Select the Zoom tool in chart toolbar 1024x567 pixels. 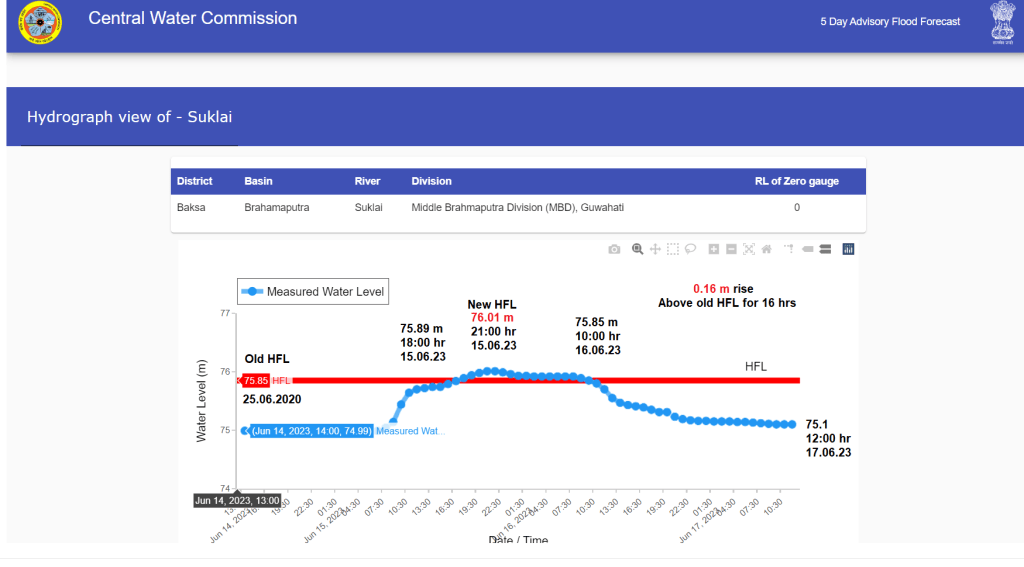(637, 249)
